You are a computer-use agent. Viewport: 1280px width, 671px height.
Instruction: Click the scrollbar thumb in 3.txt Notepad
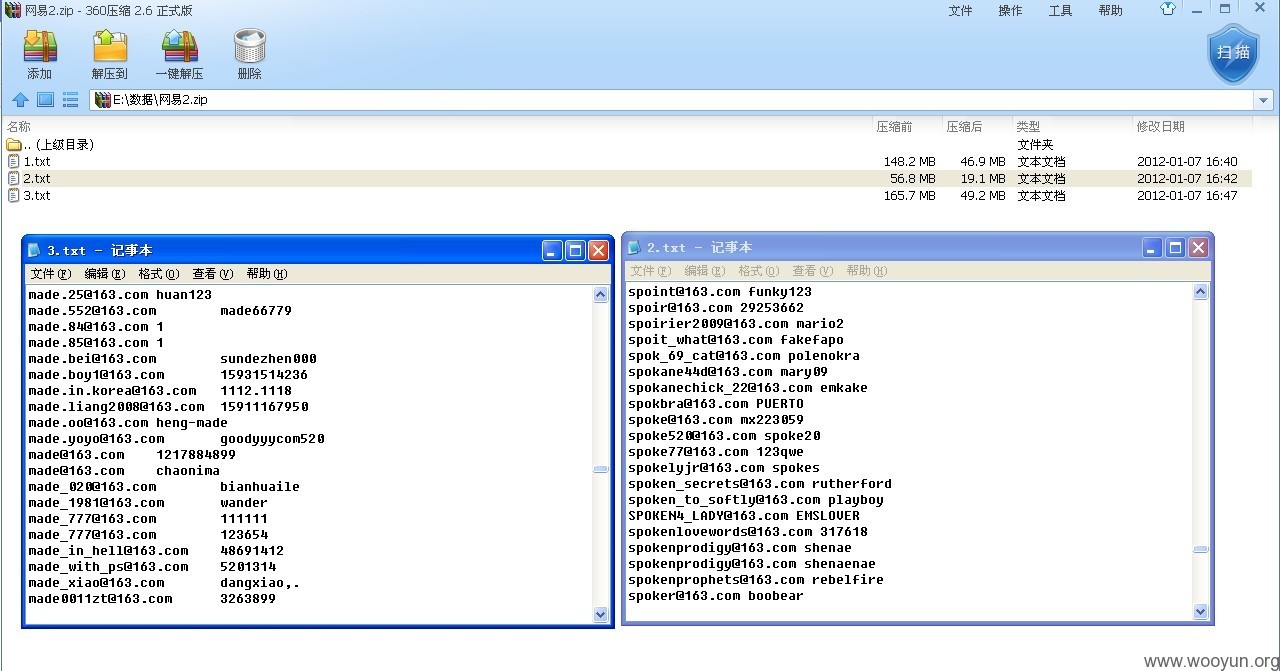point(600,468)
